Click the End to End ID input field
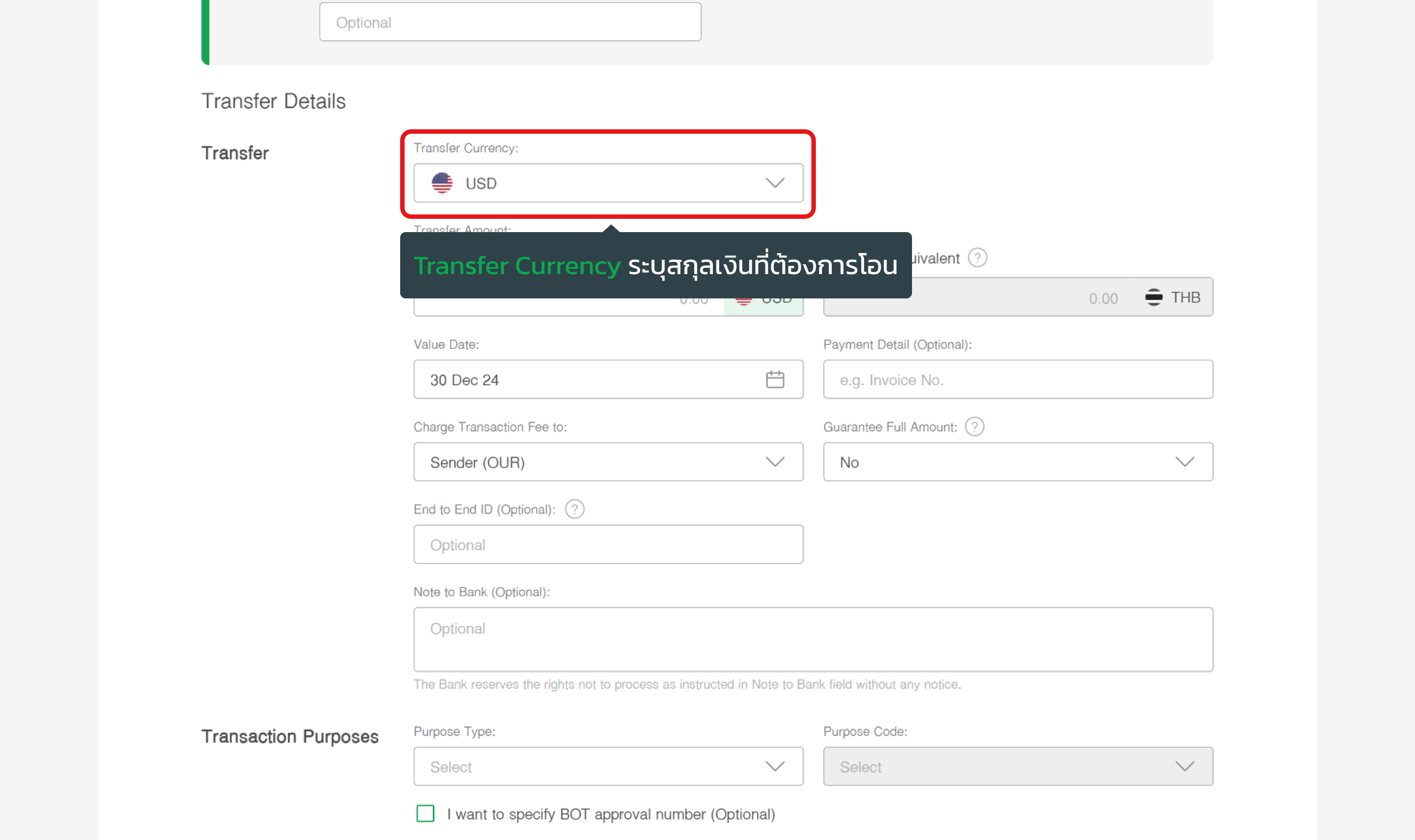 [x=608, y=544]
